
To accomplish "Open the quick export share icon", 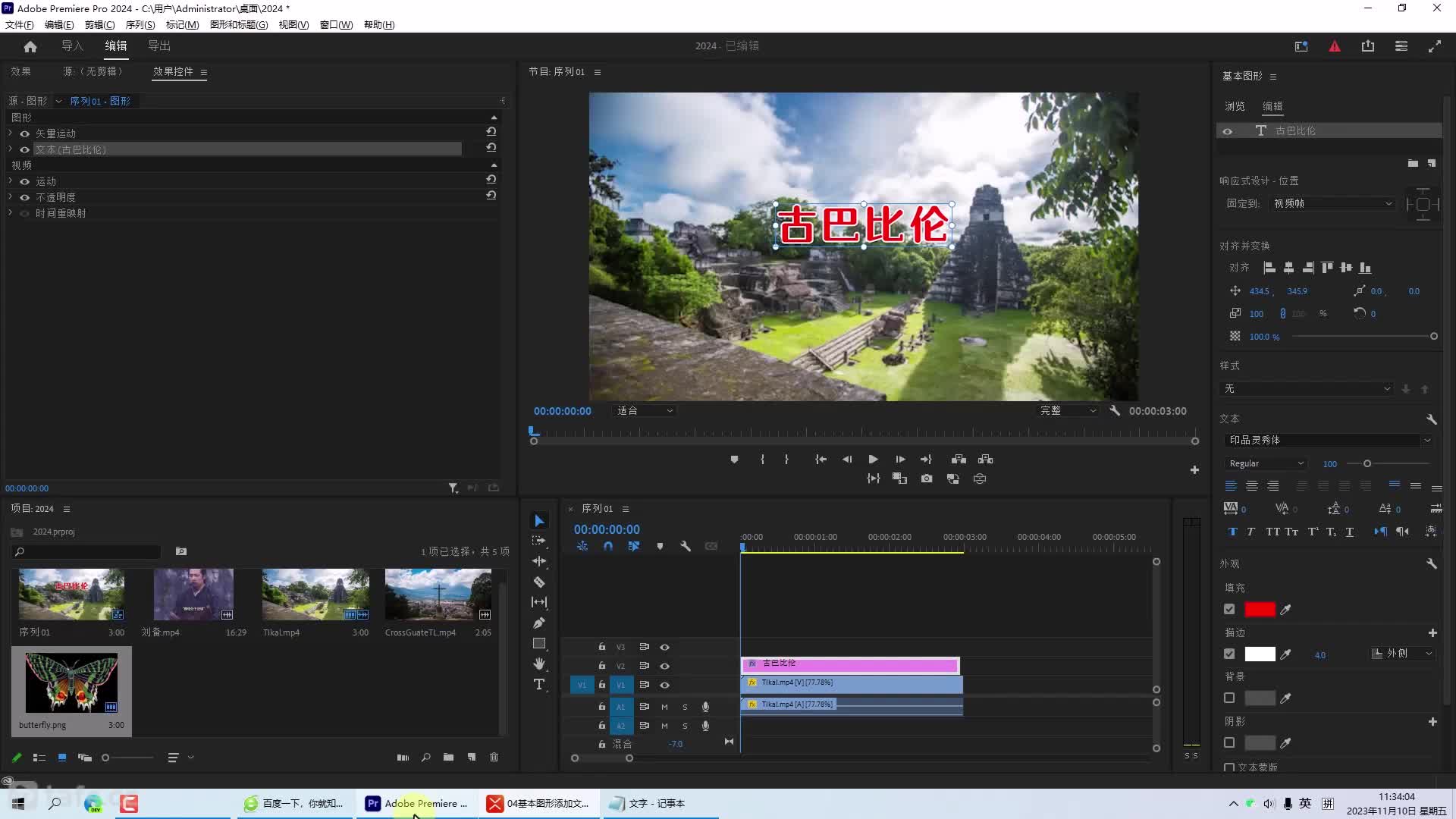I will tap(1368, 46).
